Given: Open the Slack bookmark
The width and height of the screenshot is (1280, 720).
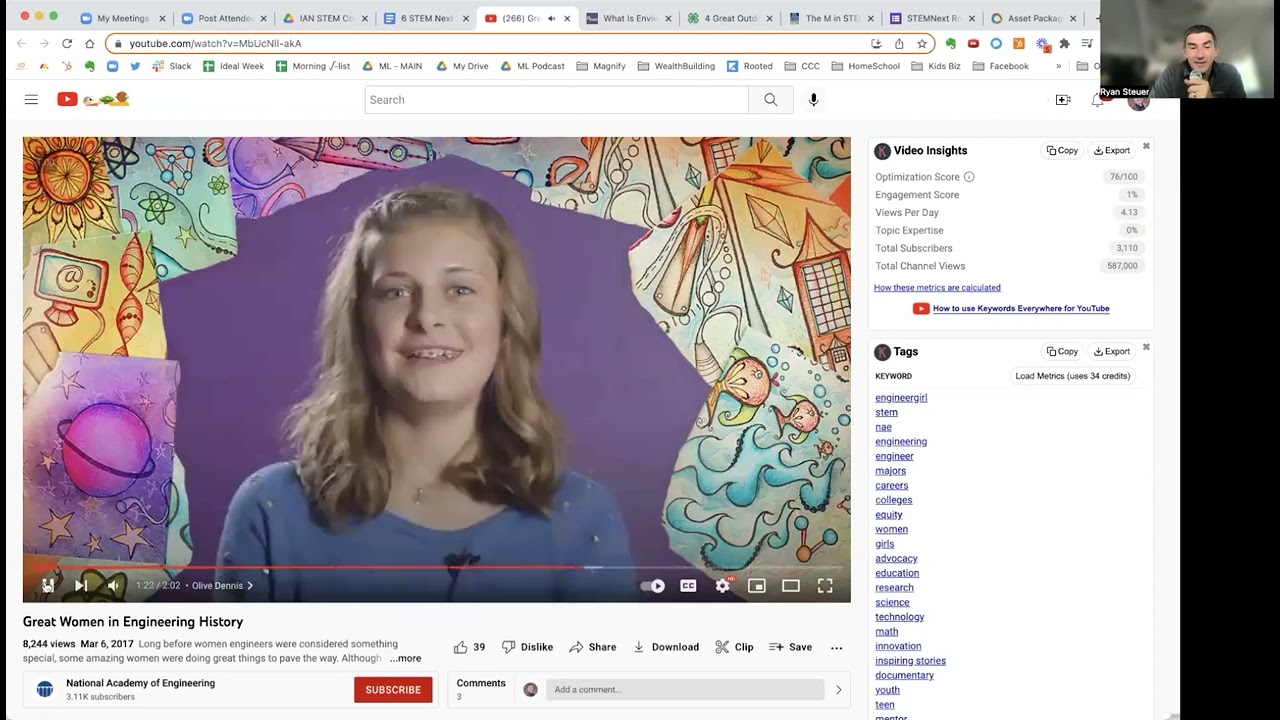Looking at the screenshot, I should (x=172, y=66).
